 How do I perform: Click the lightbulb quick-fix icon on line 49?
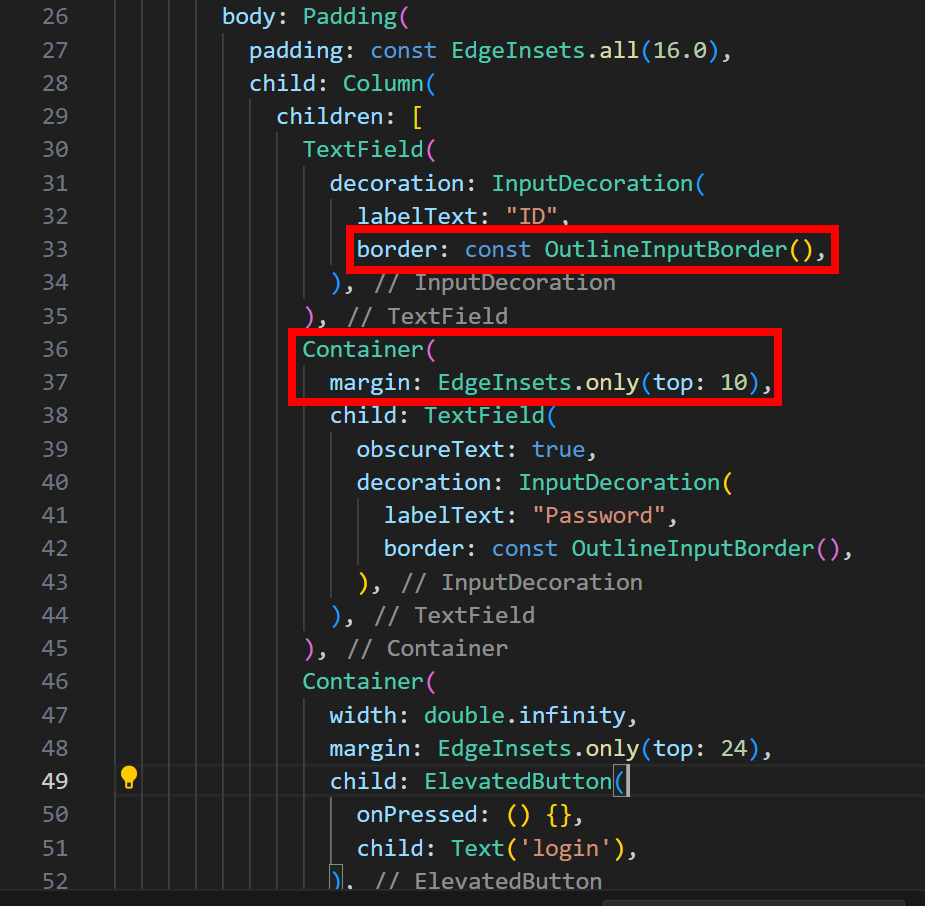[129, 777]
